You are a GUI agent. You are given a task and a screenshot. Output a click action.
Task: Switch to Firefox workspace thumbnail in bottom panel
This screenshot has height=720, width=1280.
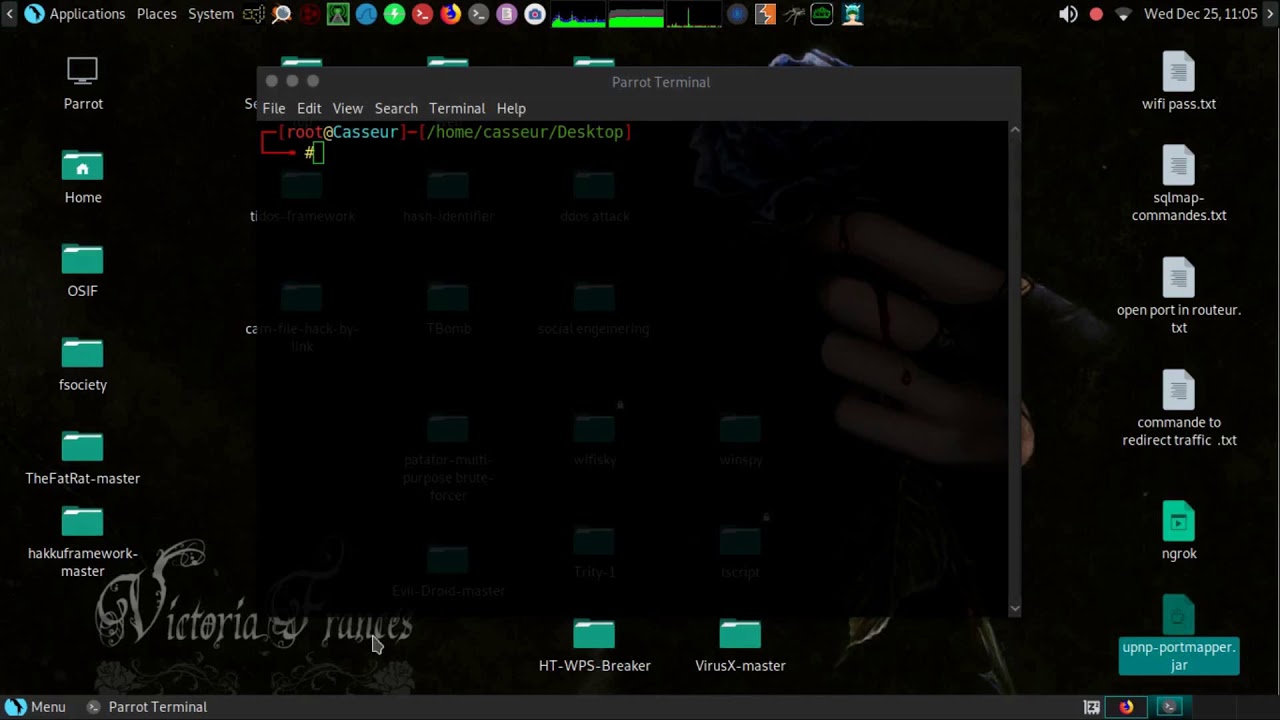click(1127, 707)
